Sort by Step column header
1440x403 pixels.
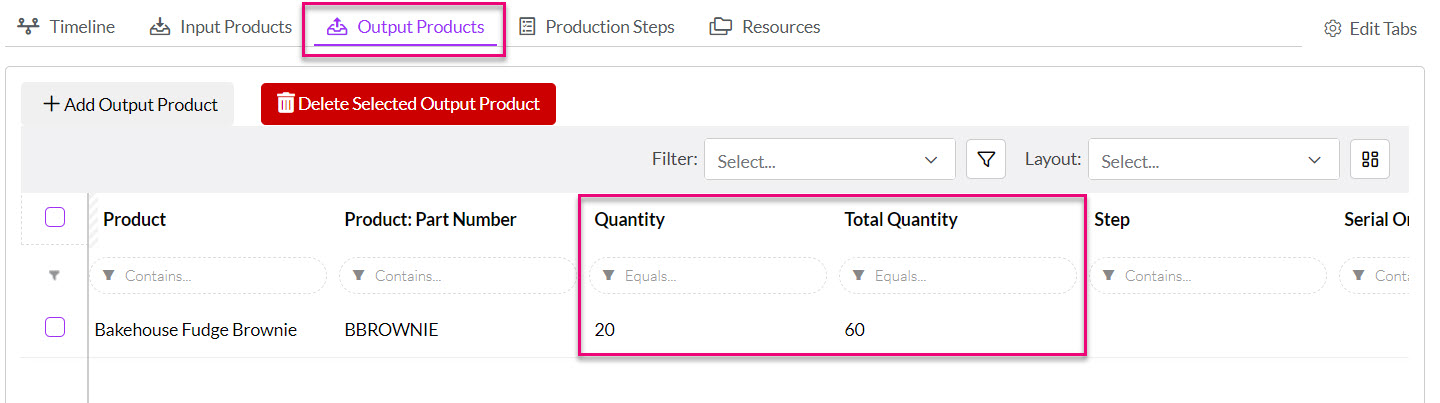click(1112, 220)
